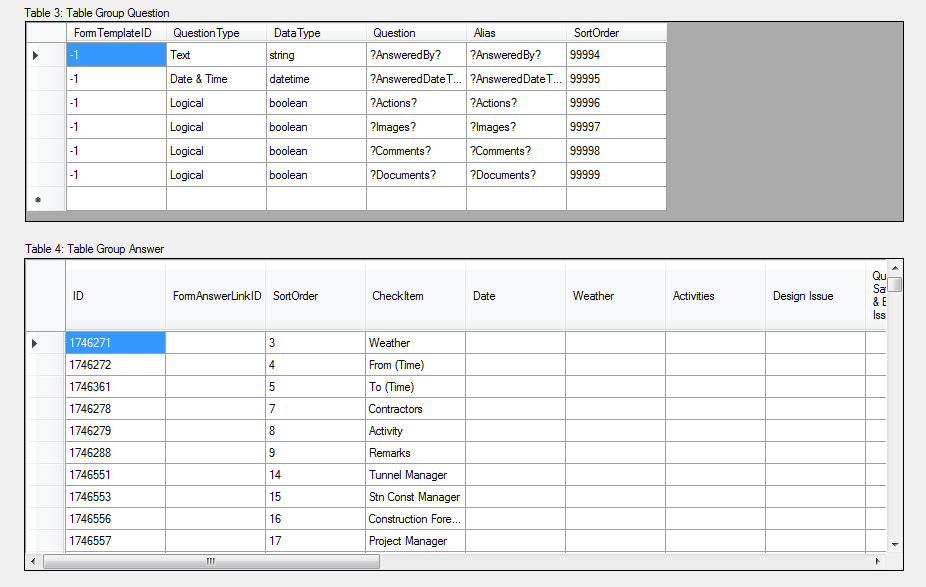Click the Weather column header
This screenshot has height=587, width=926.
[x=615, y=296]
